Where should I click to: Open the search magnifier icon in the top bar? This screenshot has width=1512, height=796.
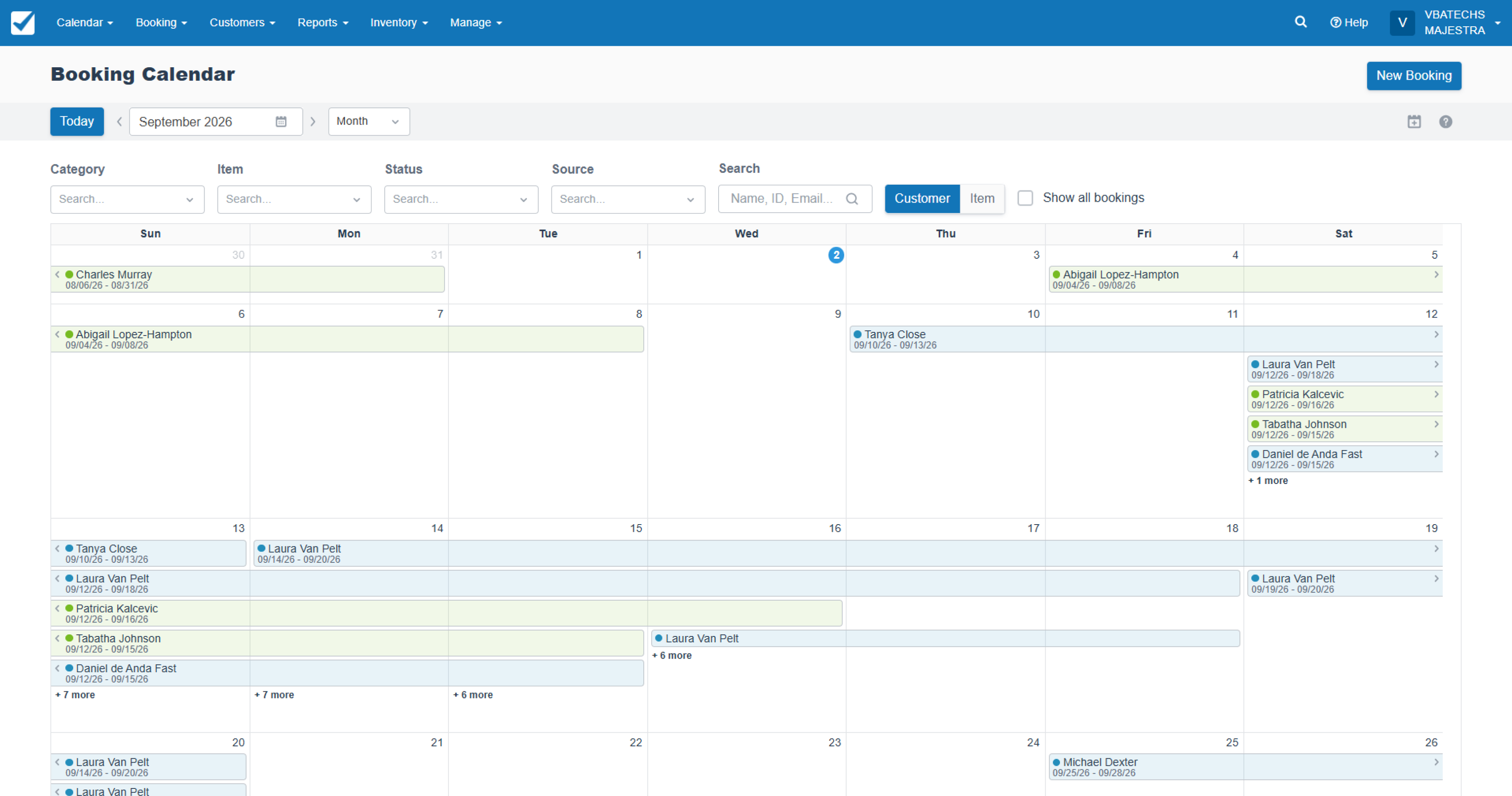[1301, 22]
